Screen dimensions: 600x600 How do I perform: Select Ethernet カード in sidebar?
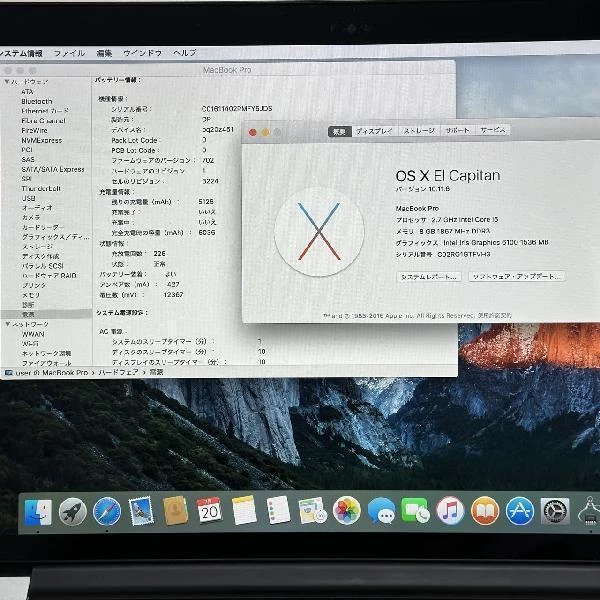click(x=45, y=111)
